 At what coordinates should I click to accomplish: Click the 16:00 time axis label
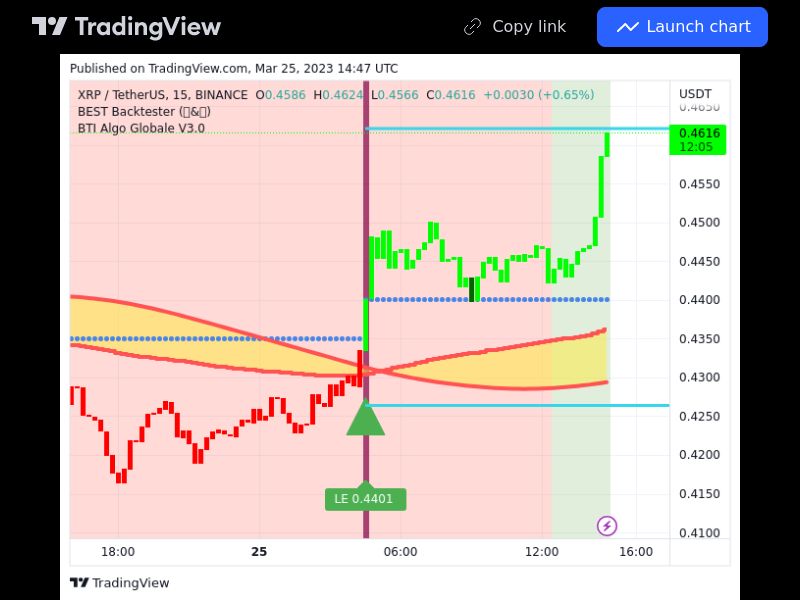(636, 552)
